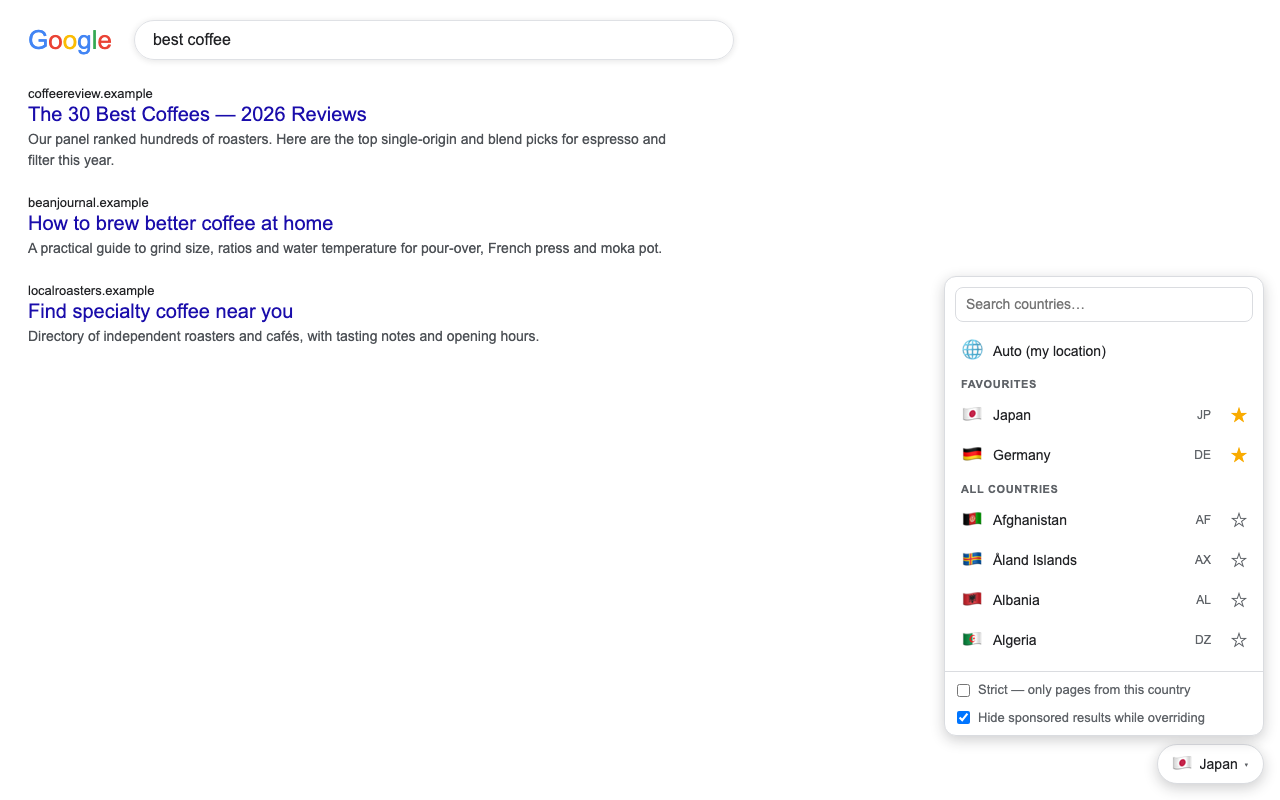Click the FAVOURITES section heading
Image resolution: width=1280 pixels, height=800 pixels.
(998, 384)
